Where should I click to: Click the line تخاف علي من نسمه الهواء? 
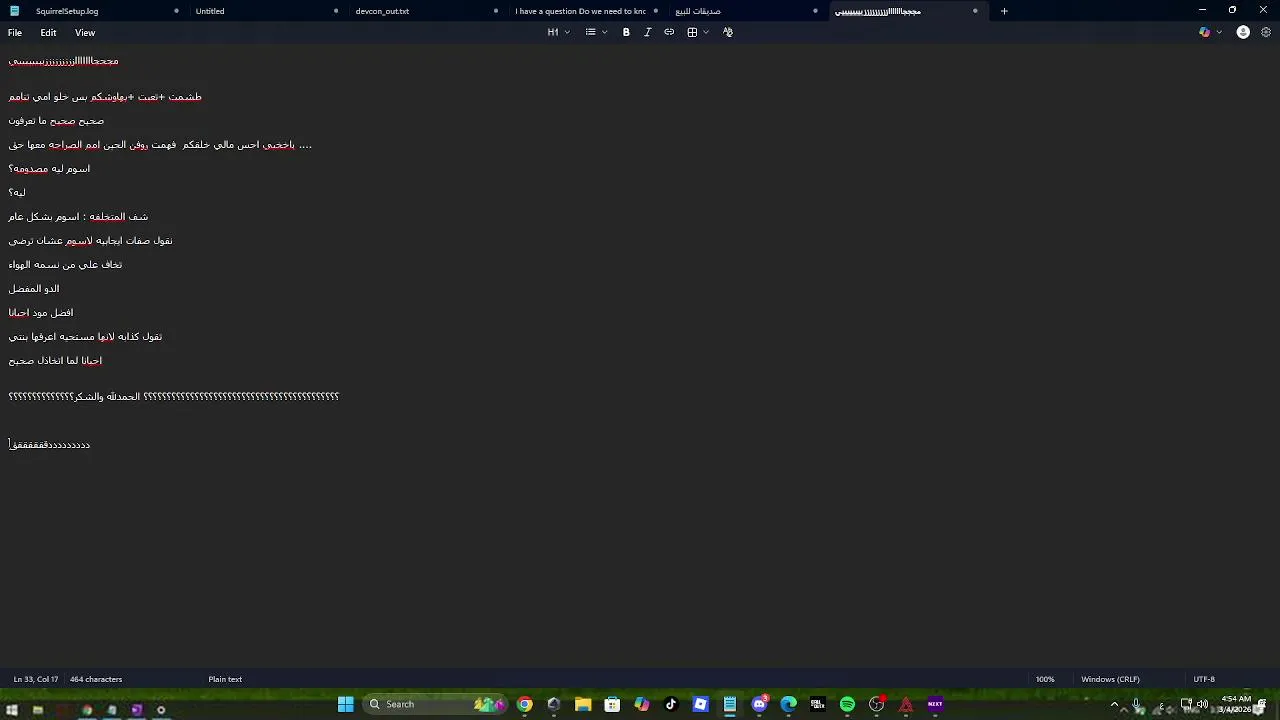pyautogui.click(x=65, y=265)
